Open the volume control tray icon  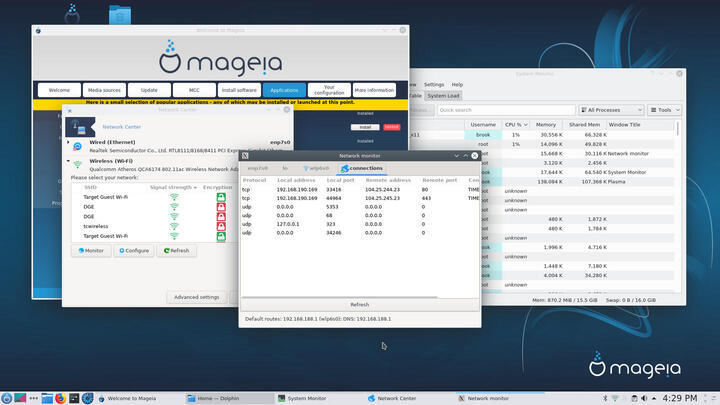[644, 398]
